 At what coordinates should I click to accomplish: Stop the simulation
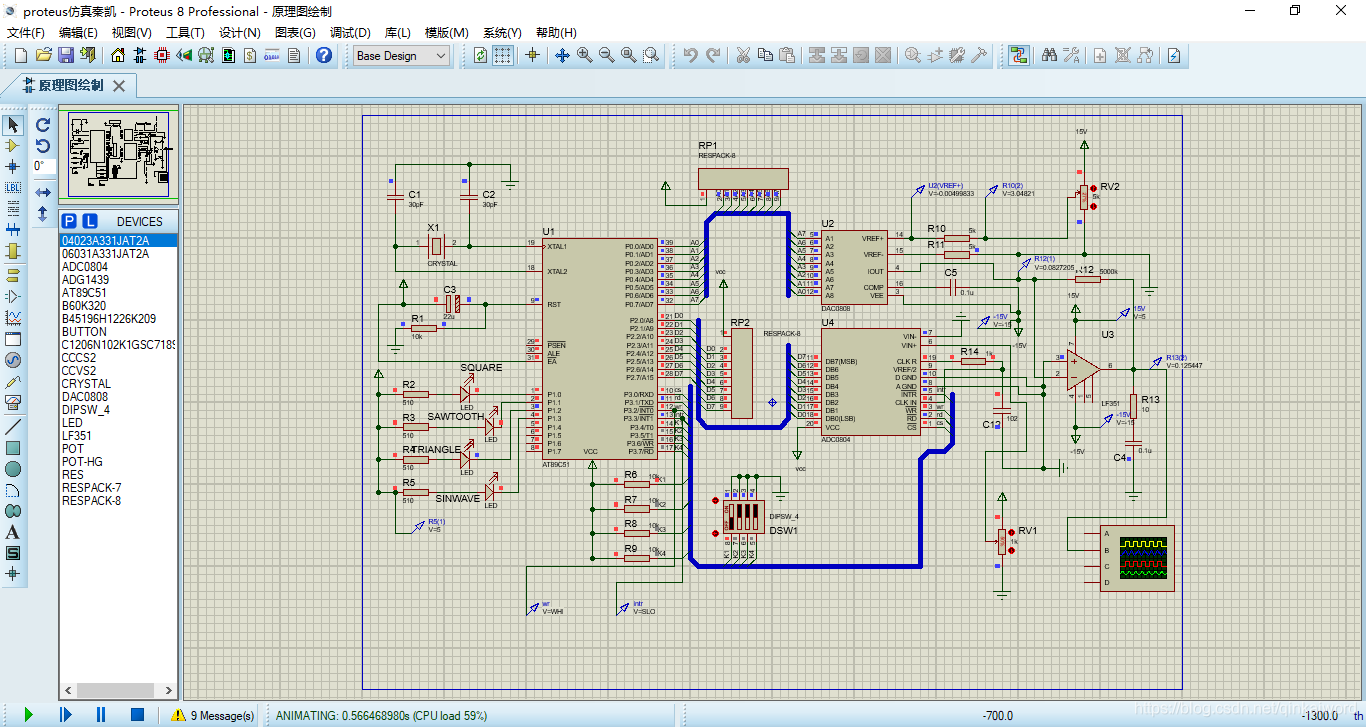coord(138,714)
